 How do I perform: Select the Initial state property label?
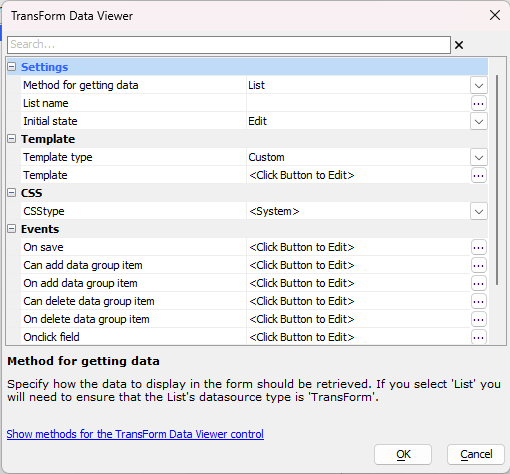50,121
